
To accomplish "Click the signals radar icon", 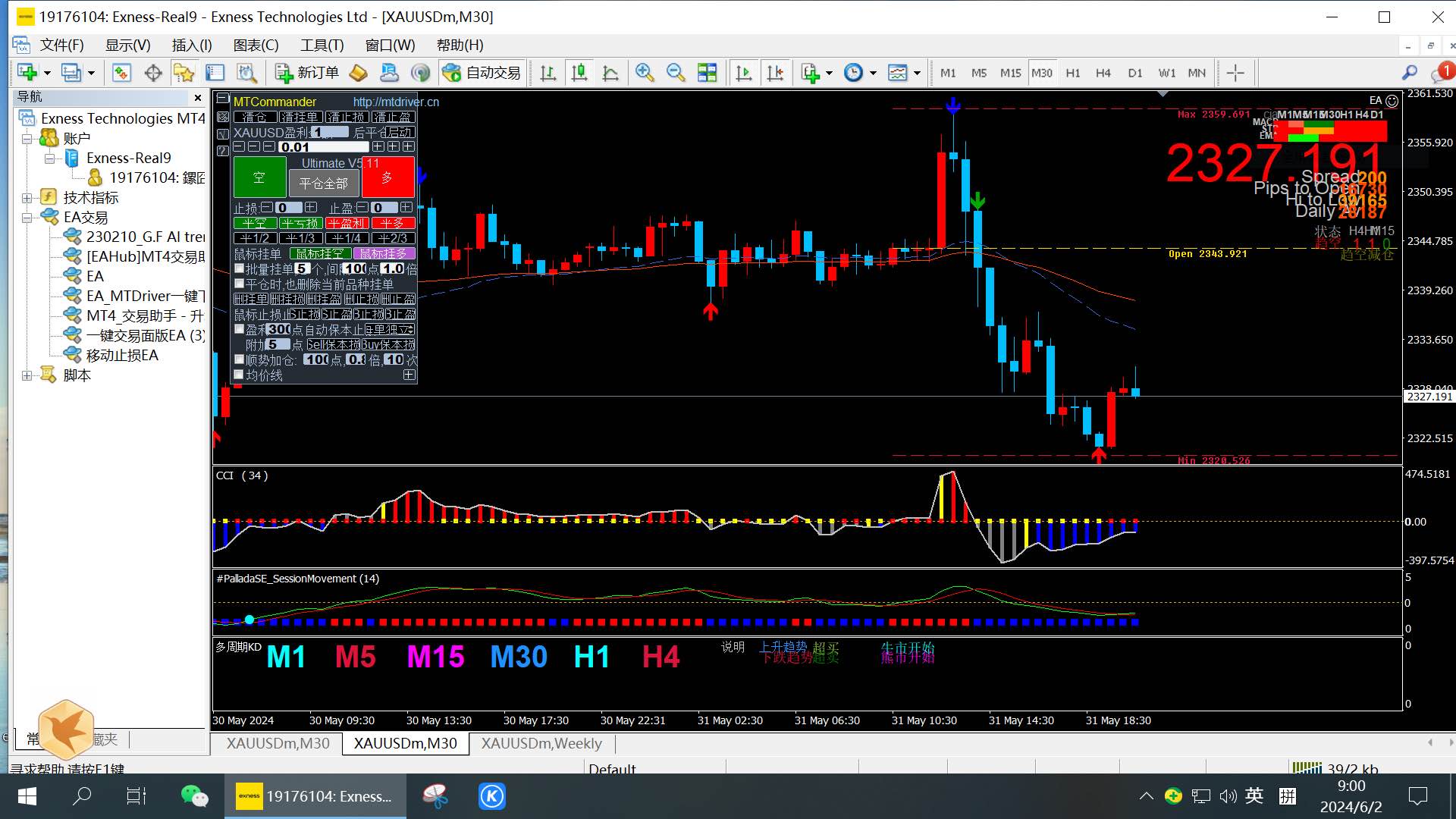I will (x=420, y=73).
